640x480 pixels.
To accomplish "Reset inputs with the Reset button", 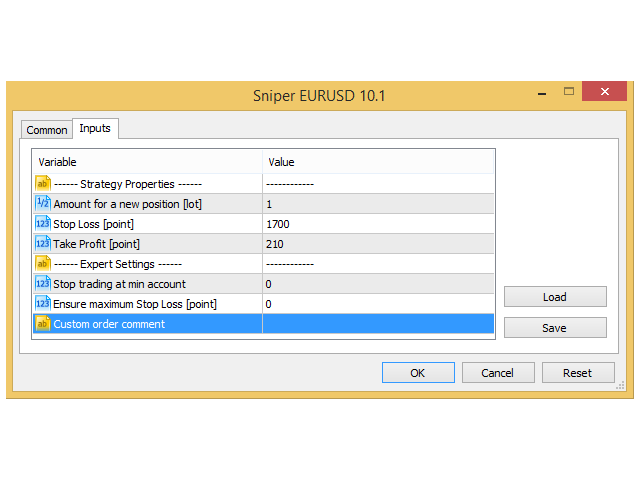I will pos(577,373).
